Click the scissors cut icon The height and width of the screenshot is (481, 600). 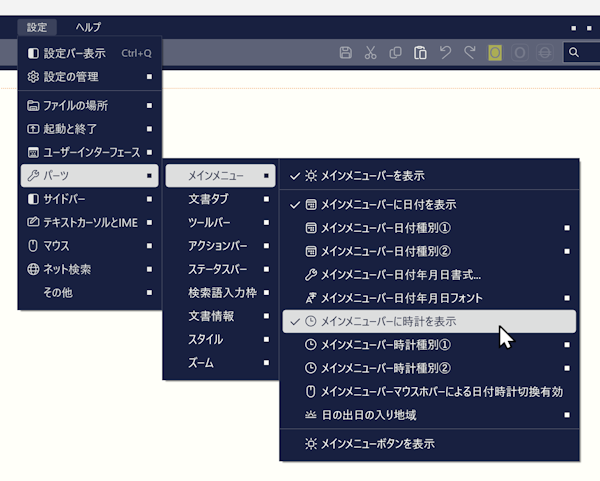tap(371, 52)
